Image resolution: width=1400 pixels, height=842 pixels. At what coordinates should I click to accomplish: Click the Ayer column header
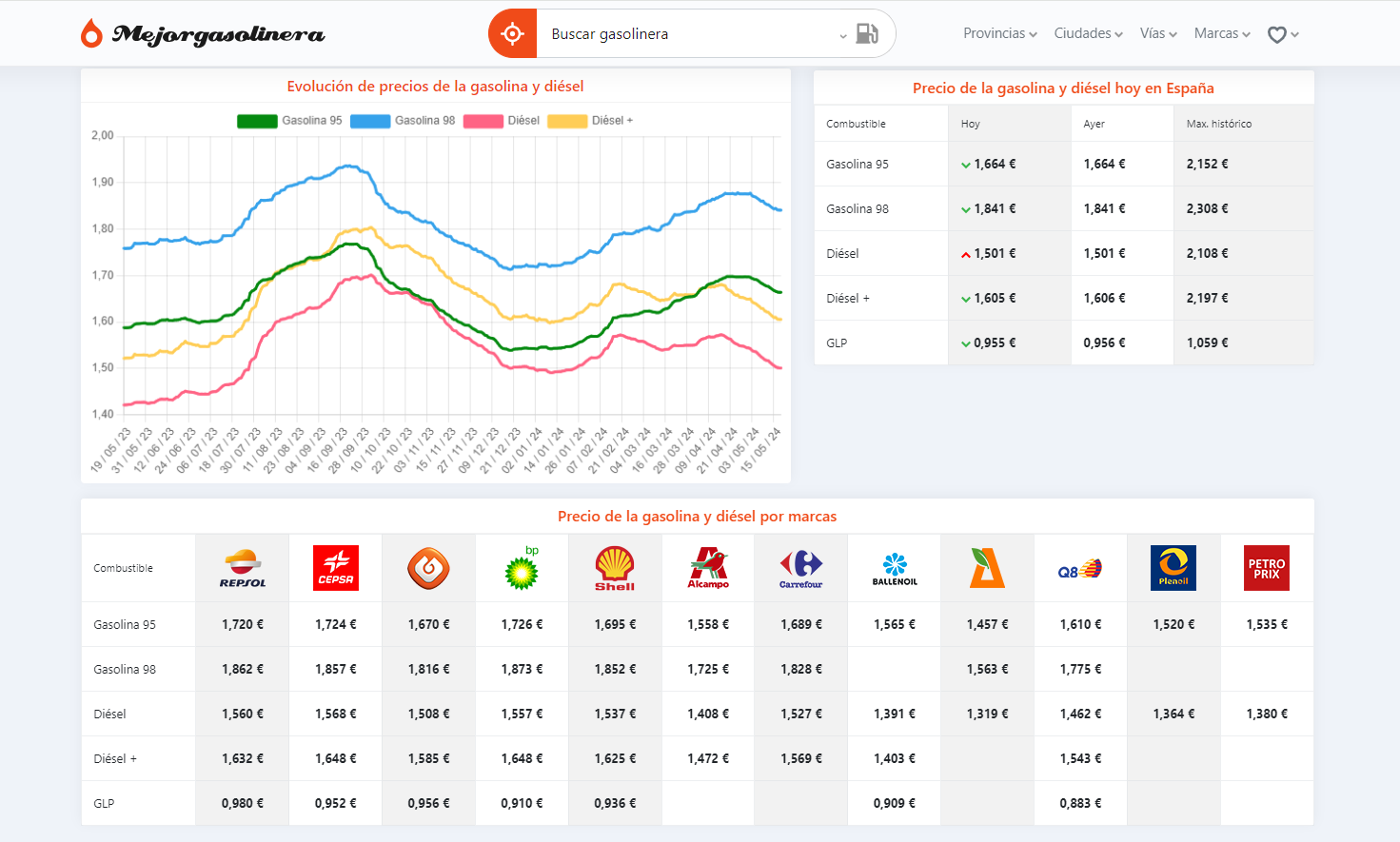click(x=1094, y=125)
